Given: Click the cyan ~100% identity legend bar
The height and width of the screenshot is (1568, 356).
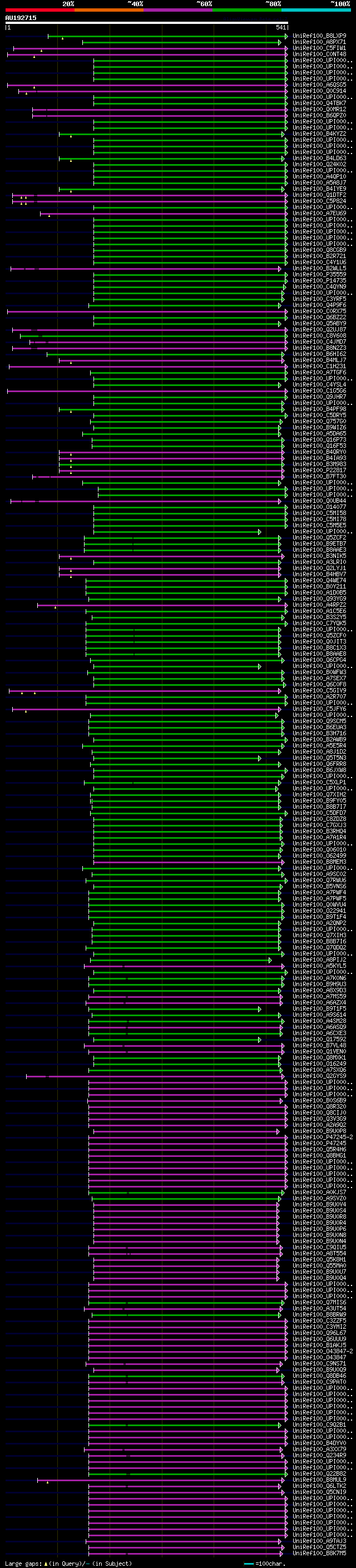Looking at the screenshot, I should pos(316,10).
